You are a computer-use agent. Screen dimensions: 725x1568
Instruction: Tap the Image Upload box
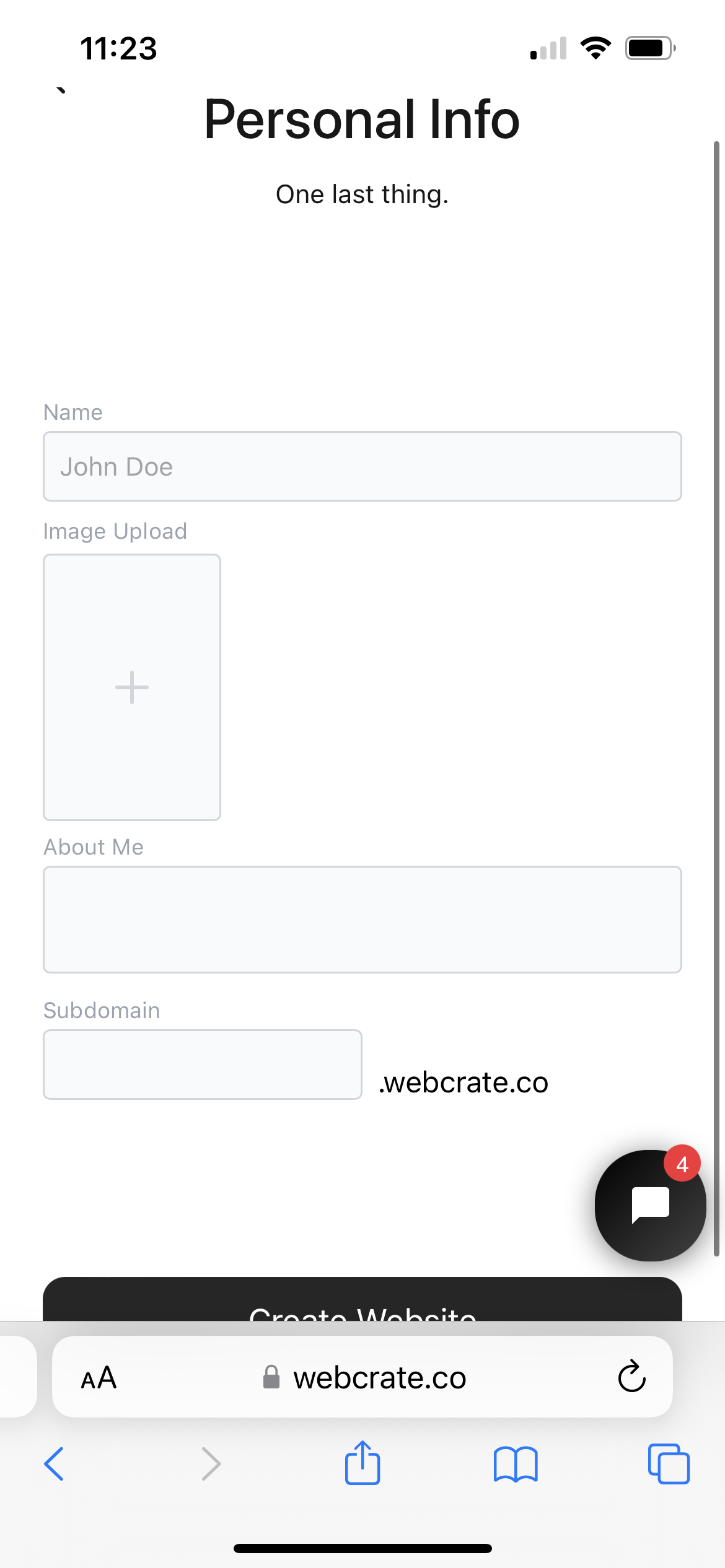(132, 687)
